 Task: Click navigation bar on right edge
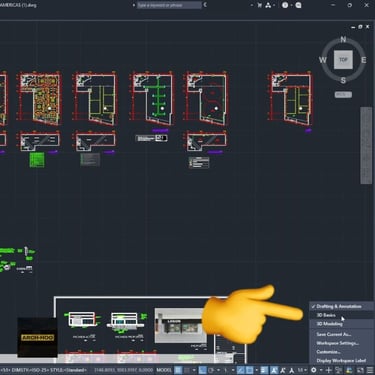tap(366, 145)
